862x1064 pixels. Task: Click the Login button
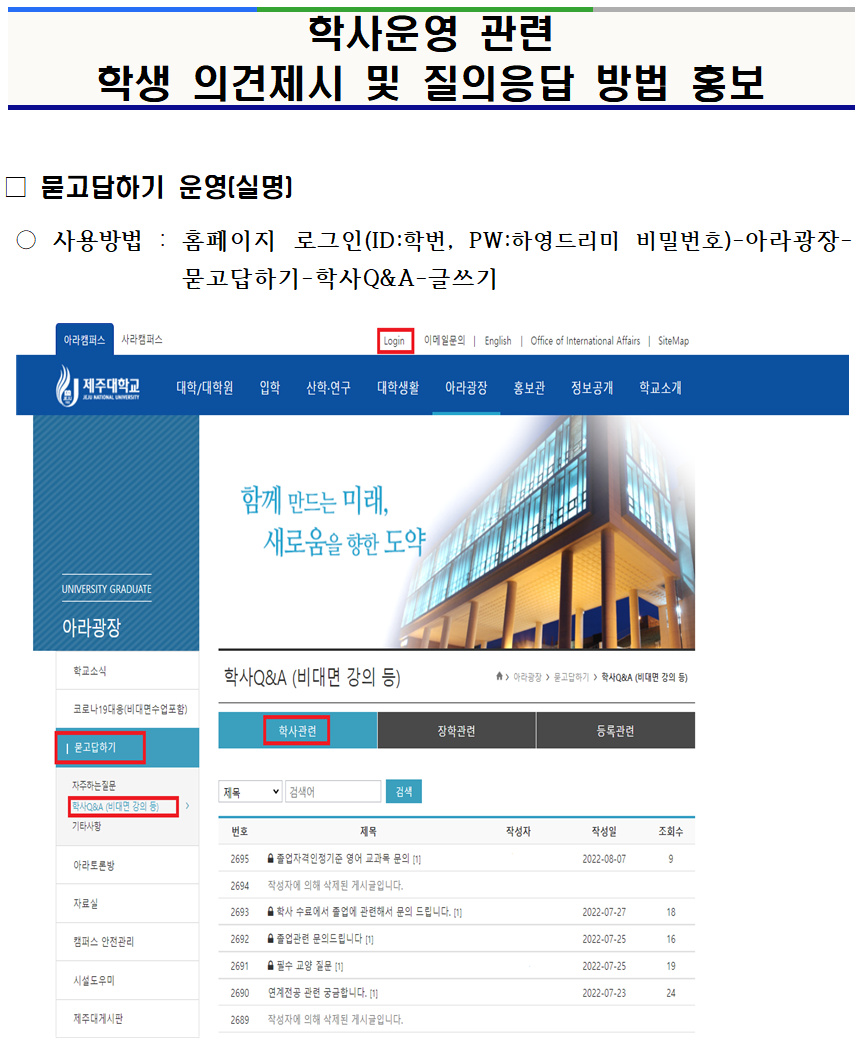(396, 340)
